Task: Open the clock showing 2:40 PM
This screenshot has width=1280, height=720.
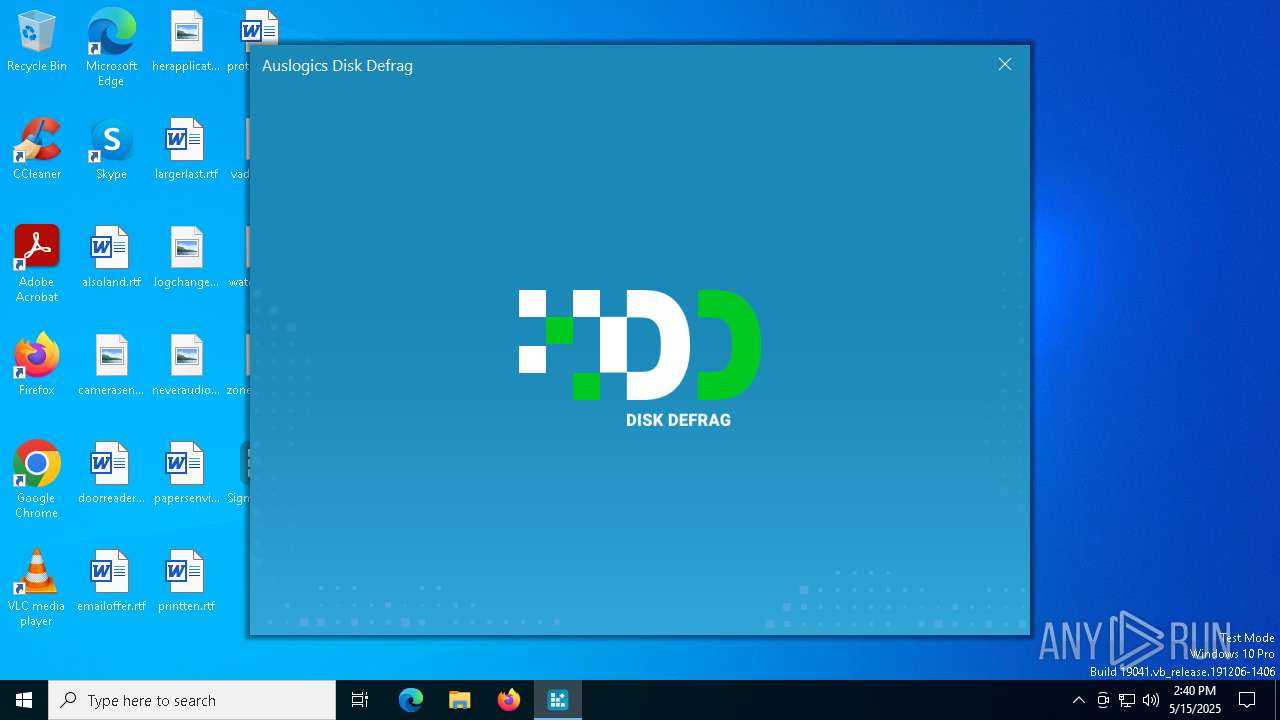Action: tap(1195, 700)
